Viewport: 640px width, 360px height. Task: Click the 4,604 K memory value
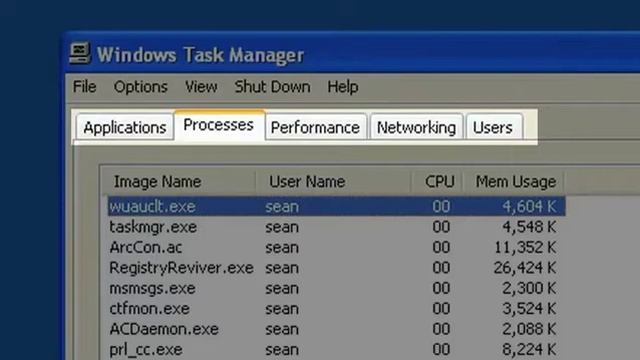[x=529, y=207]
